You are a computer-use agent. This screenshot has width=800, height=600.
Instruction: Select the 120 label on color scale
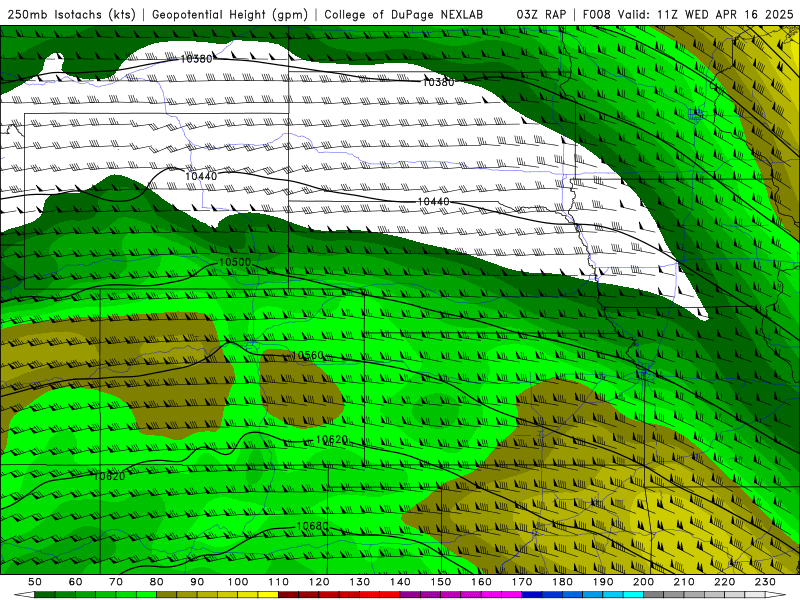tap(319, 582)
